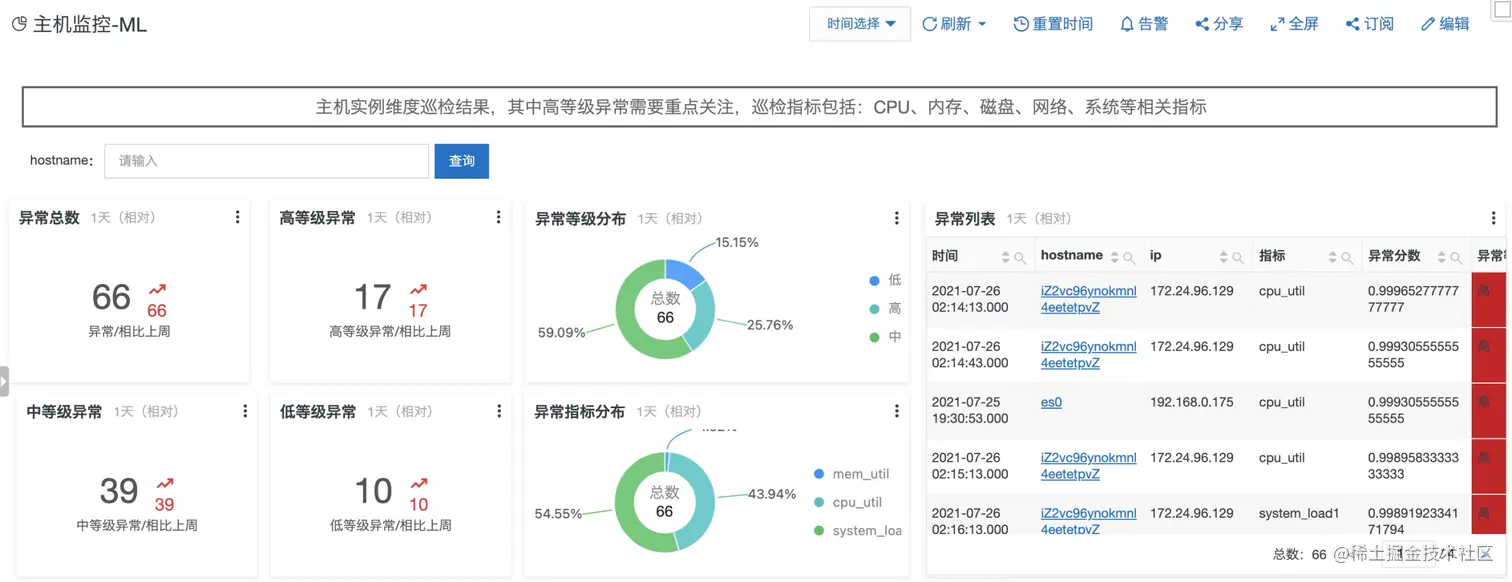Screen dimensions: 1512x582
Task: Sort the 指标 column
Action: [x=1331, y=257]
